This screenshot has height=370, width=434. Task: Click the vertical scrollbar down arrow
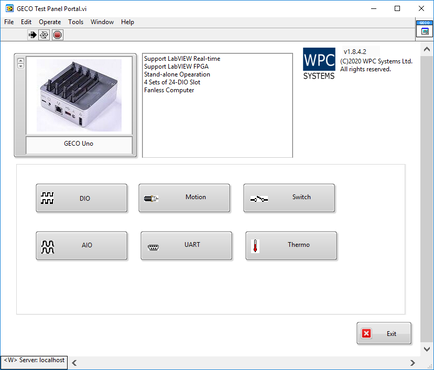tap(427, 349)
